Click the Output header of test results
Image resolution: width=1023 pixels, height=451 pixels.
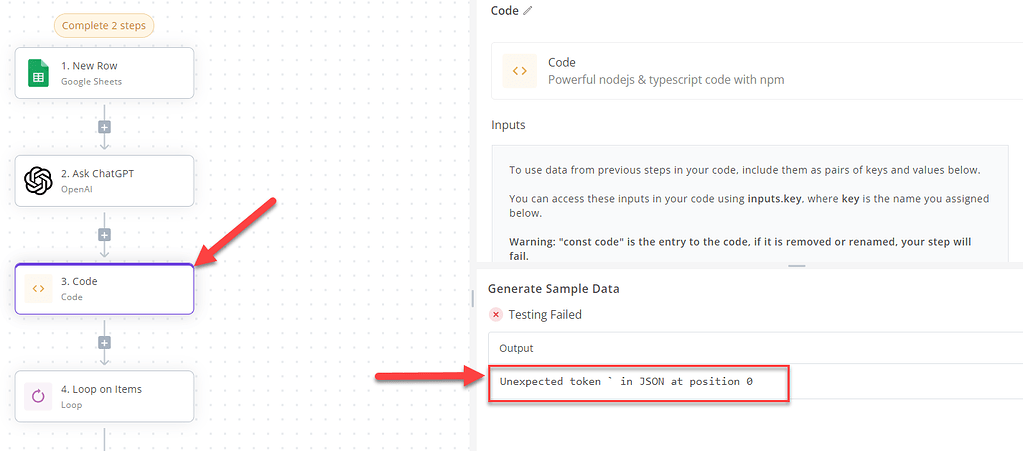click(516, 348)
